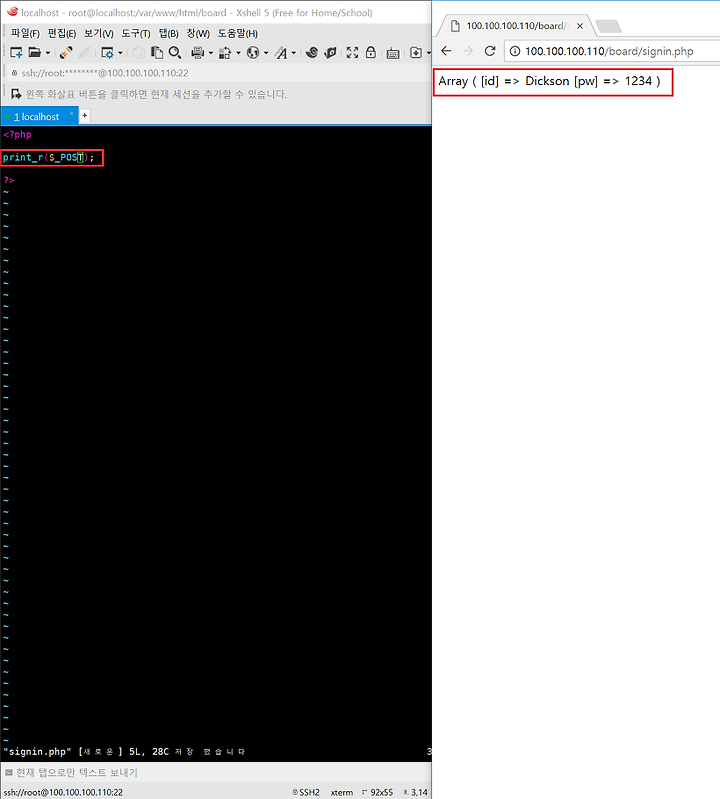Click the Xagent green leaf icon
This screenshot has width=720, height=799.
331,52
